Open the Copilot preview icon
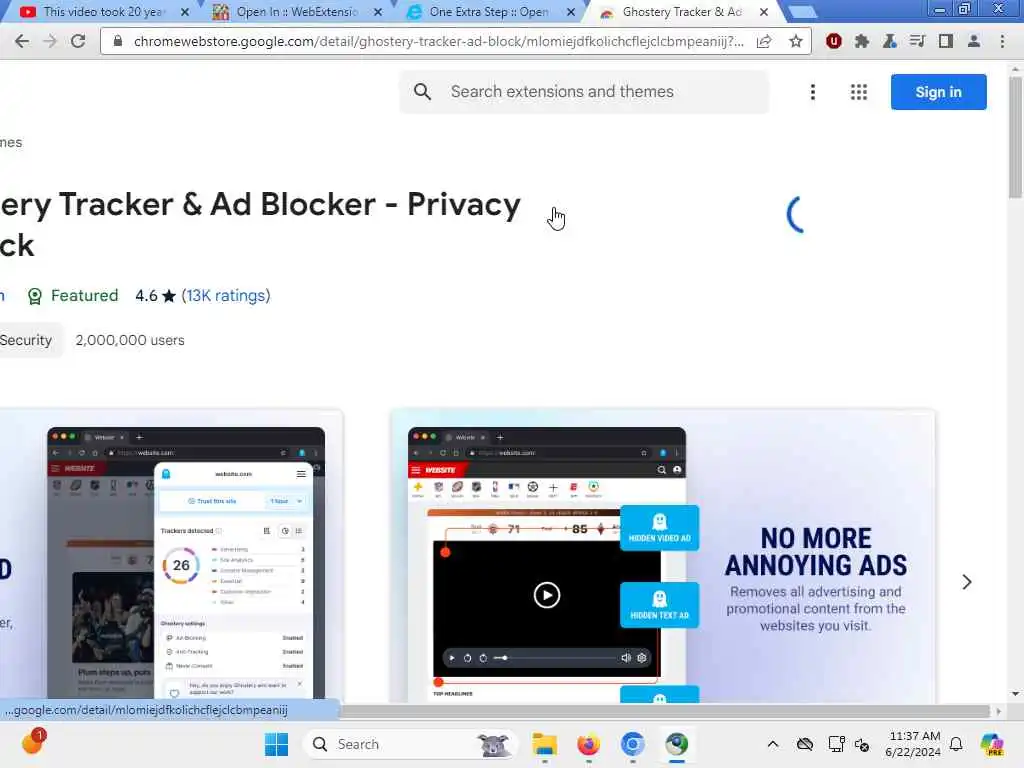 pyautogui.click(x=991, y=744)
